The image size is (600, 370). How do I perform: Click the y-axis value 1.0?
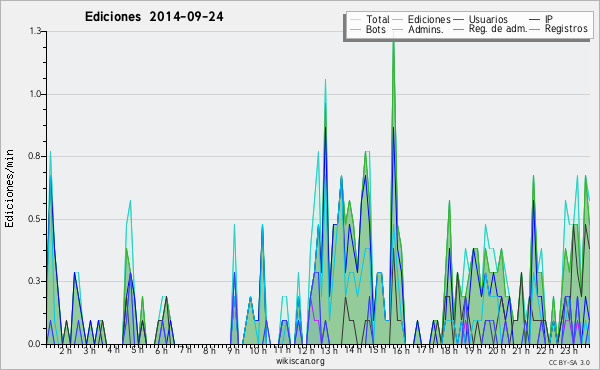pos(35,94)
